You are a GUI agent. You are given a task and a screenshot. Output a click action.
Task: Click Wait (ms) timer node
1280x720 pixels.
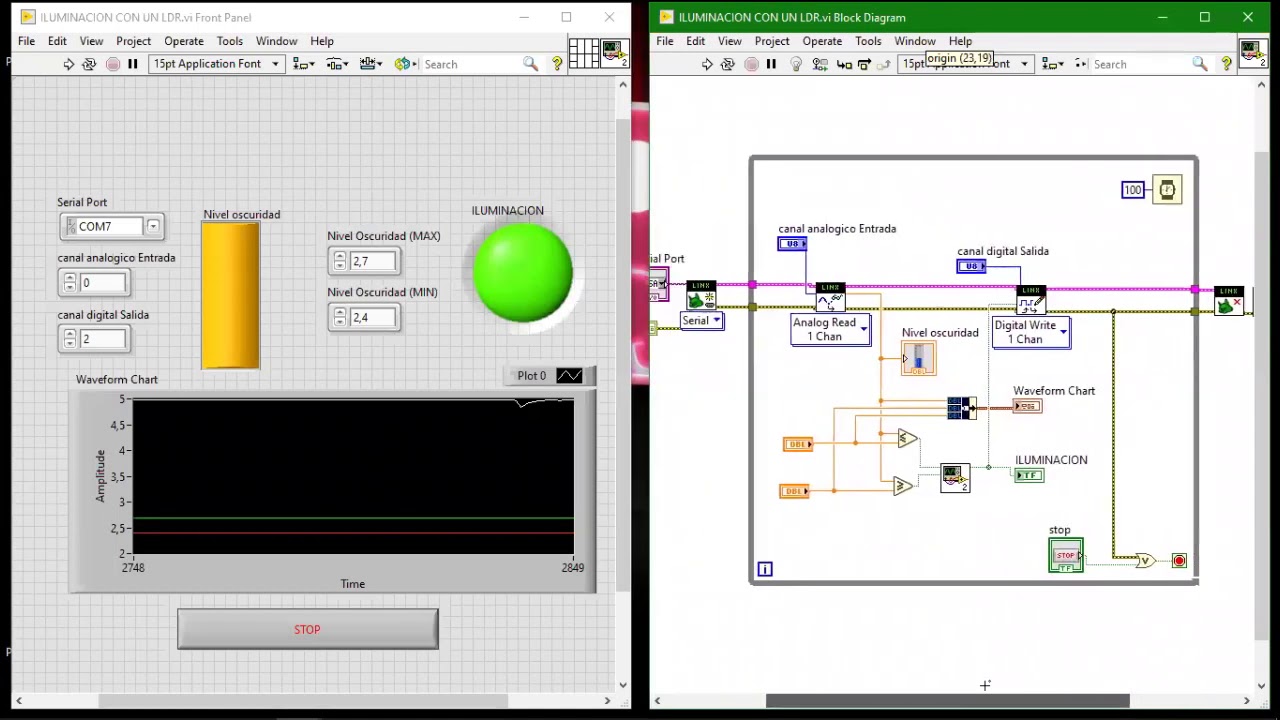point(1167,190)
